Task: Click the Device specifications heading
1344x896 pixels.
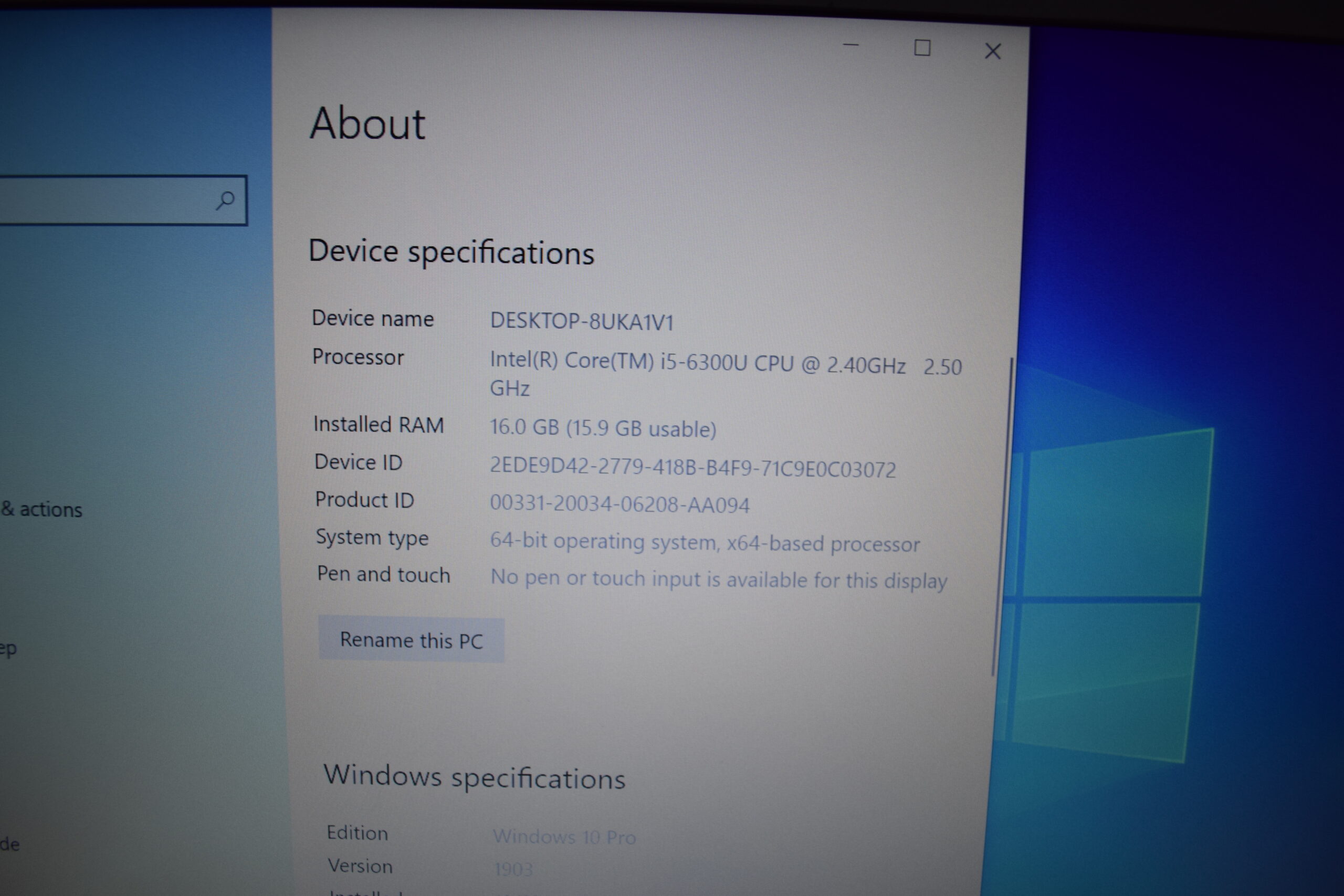Action: click(x=451, y=252)
